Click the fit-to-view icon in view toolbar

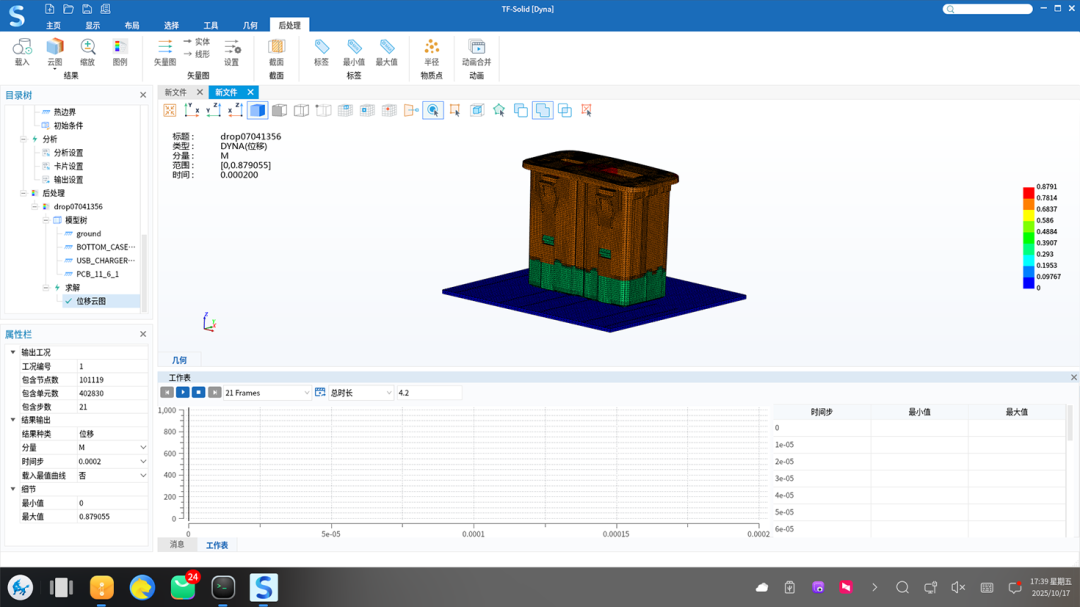170,110
